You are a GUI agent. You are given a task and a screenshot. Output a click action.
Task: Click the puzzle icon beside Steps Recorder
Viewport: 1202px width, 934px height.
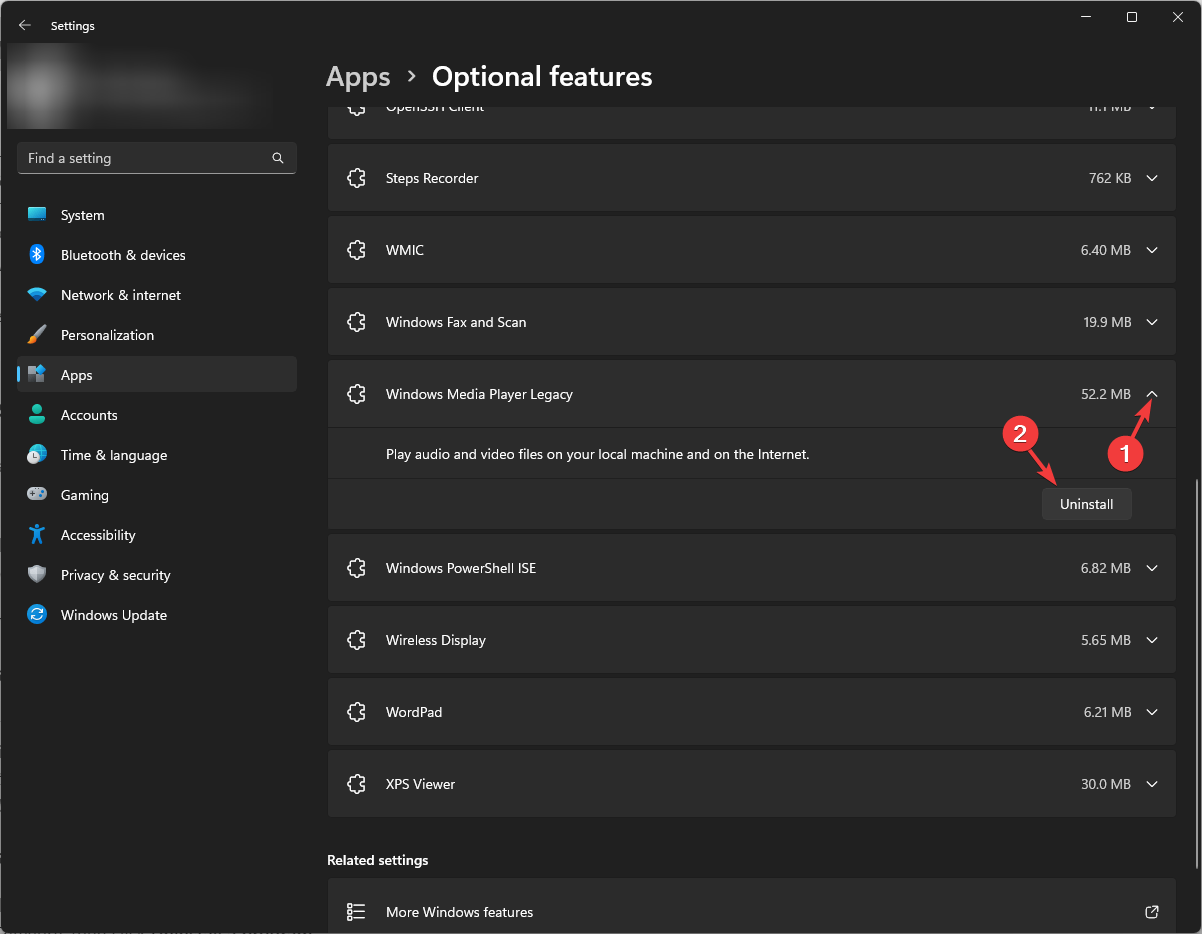coord(356,178)
